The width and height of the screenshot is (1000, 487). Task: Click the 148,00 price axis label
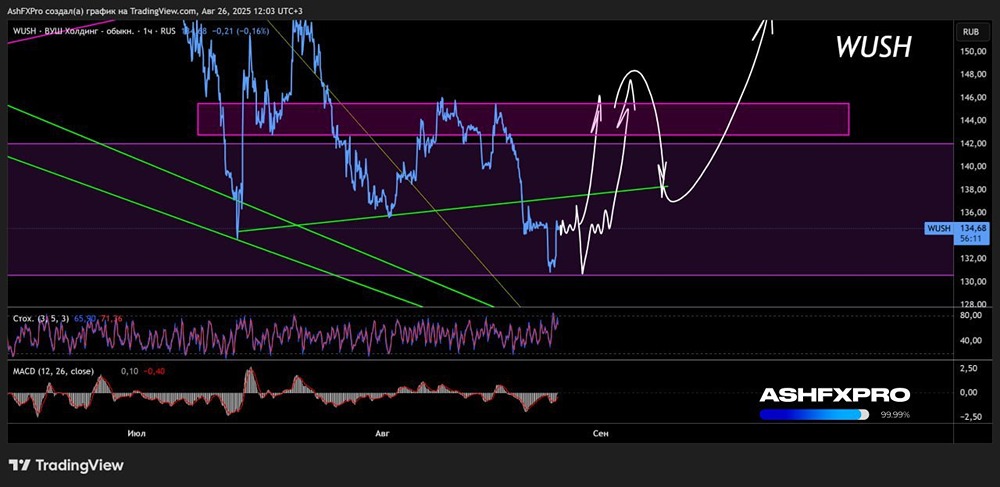(x=971, y=75)
